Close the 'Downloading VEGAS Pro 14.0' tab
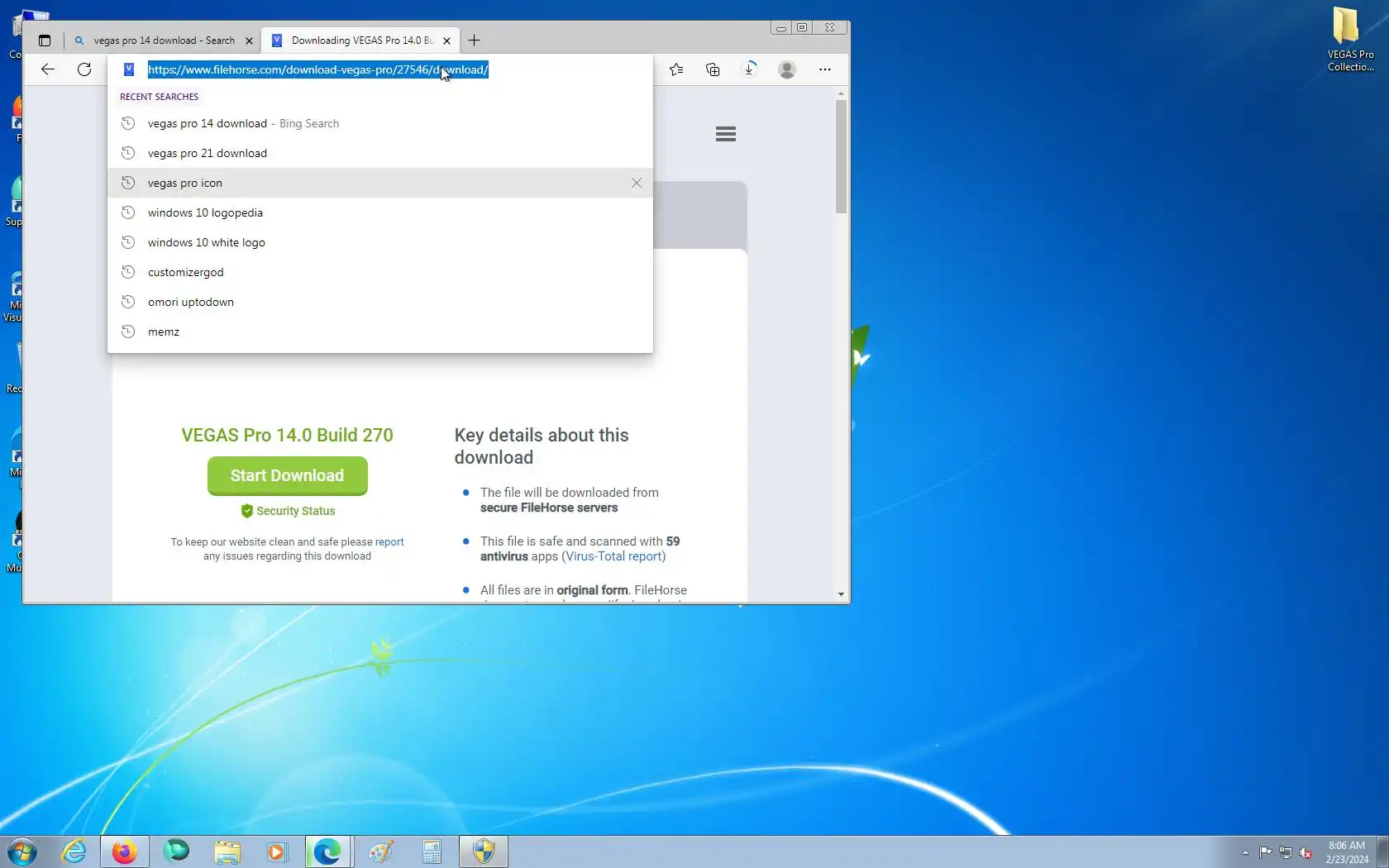Image resolution: width=1389 pixels, height=868 pixels. pos(446,41)
